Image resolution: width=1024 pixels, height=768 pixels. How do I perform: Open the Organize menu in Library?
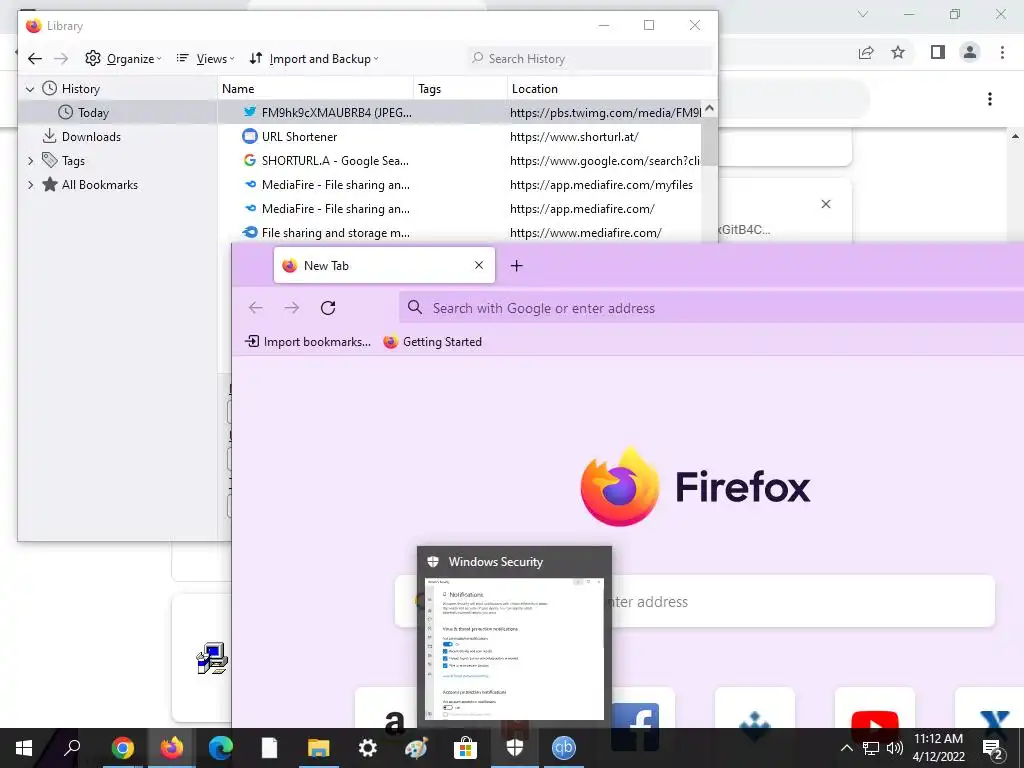click(x=123, y=59)
